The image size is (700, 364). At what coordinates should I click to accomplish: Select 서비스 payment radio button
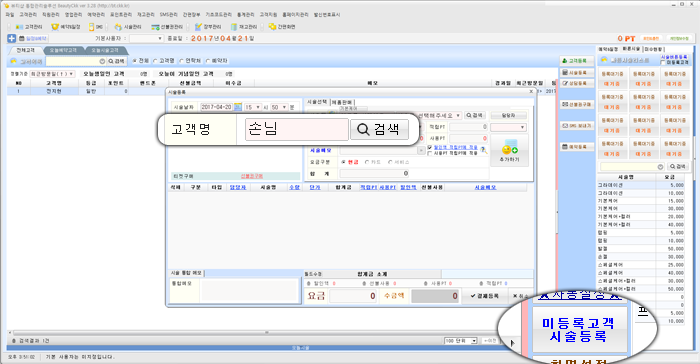click(390, 162)
